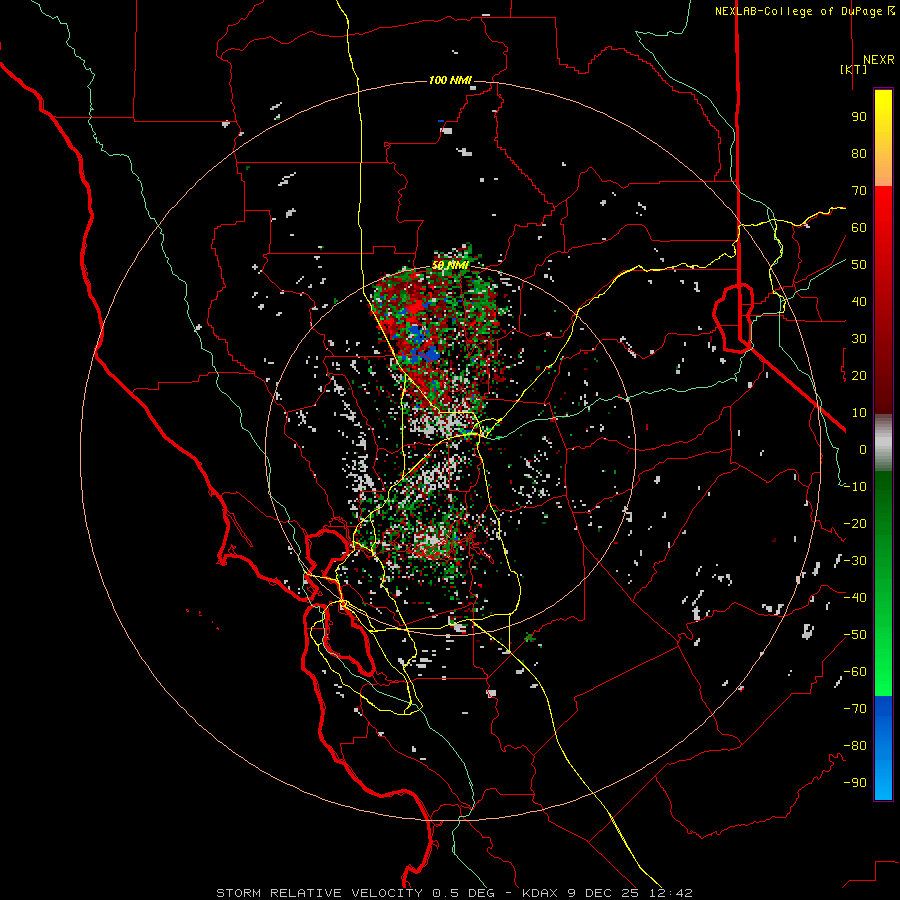
Task: Click the positive 60 scale value
Action: click(x=859, y=228)
